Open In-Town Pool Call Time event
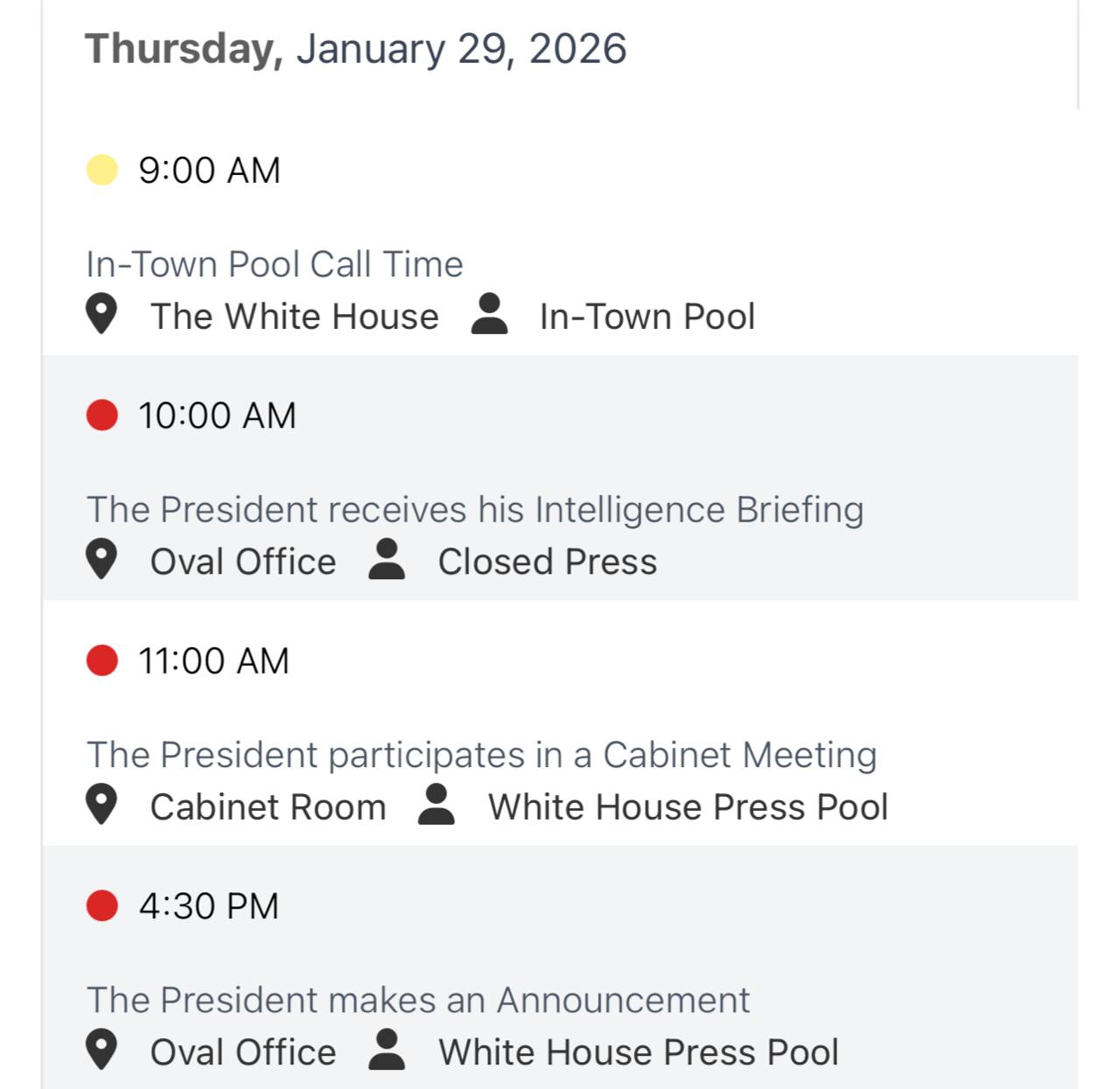1120x1089 pixels. point(275,264)
